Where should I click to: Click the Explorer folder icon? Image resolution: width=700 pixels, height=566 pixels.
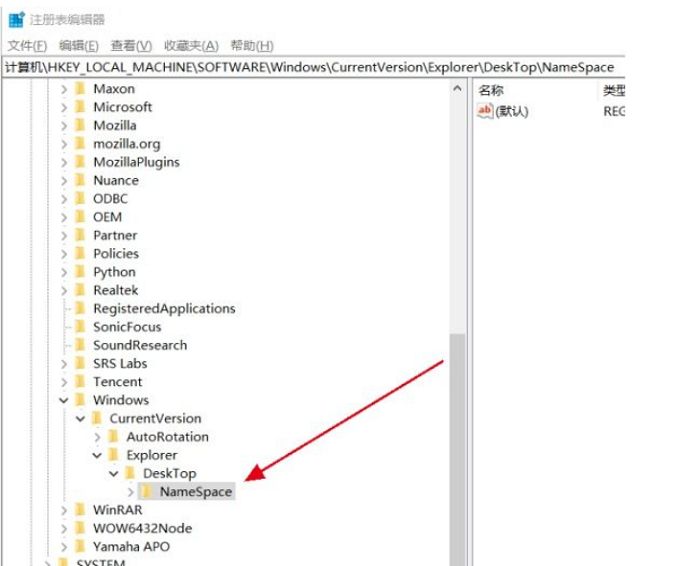coord(113,454)
